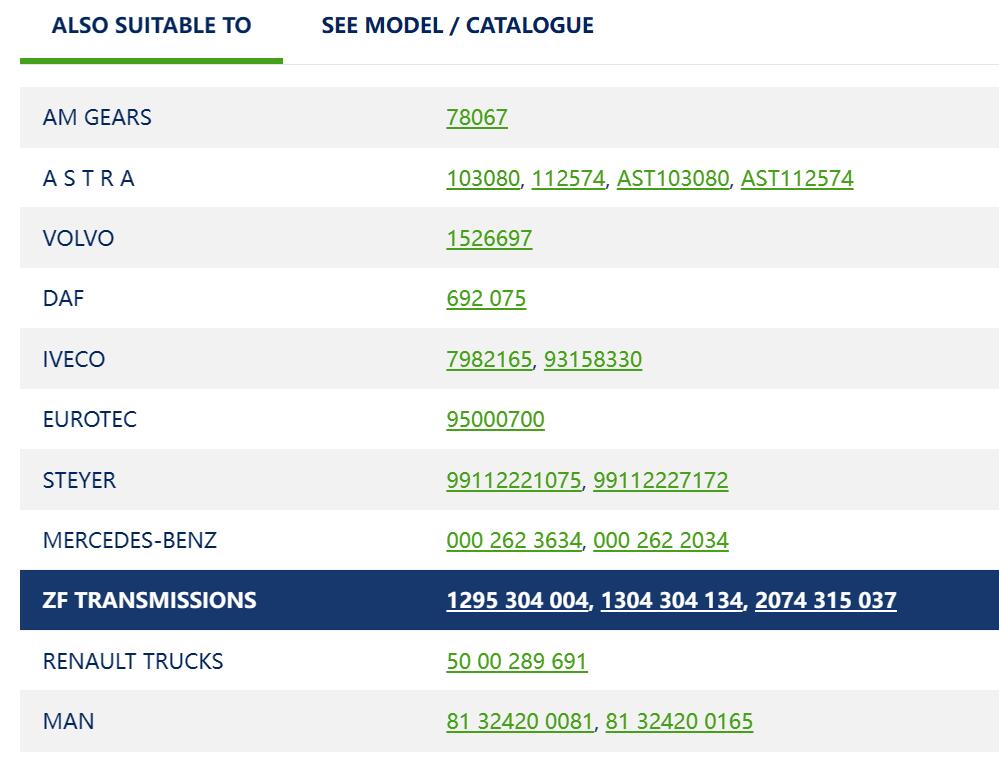
Task: Open Iveco reference 93158330
Action: 593,360
